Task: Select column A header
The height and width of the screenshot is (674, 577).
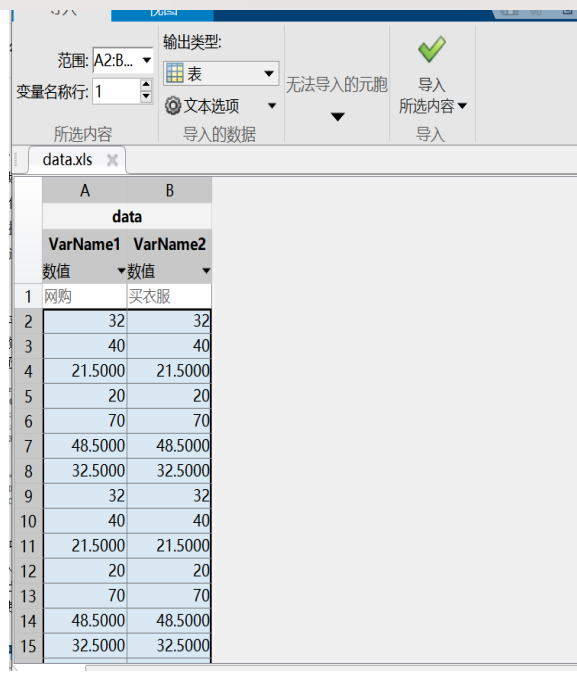Action: pos(85,190)
